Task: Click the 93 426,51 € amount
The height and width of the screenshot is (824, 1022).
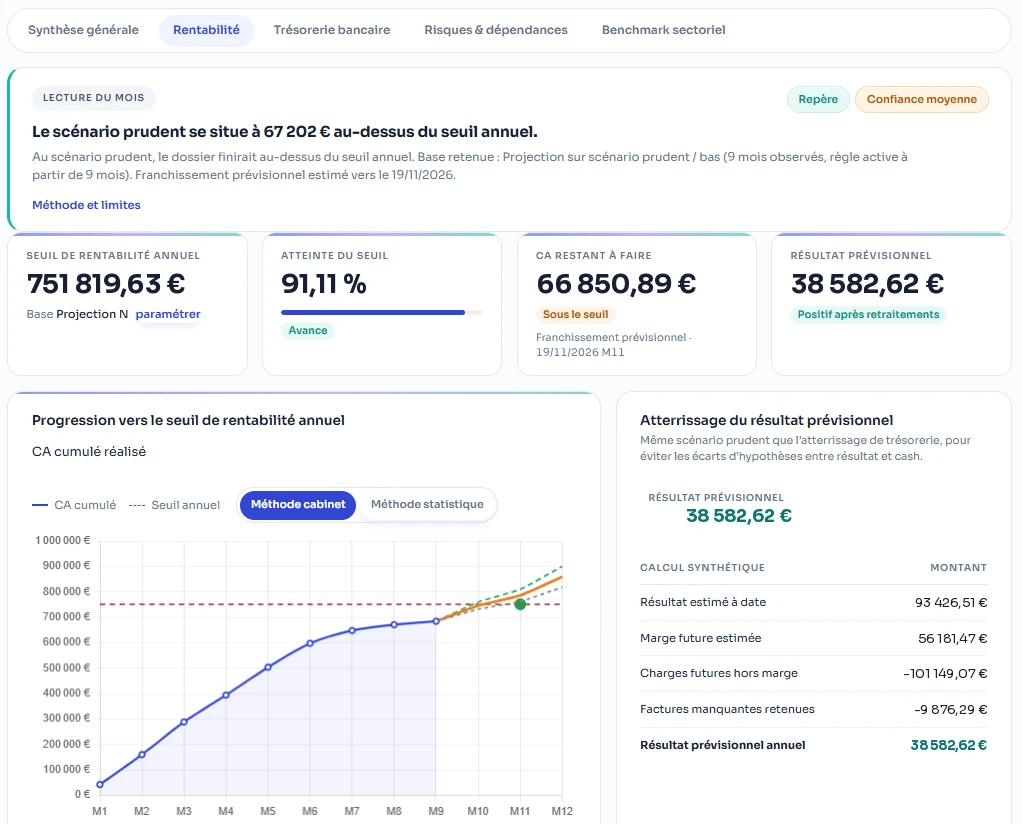Action: [x=951, y=602]
